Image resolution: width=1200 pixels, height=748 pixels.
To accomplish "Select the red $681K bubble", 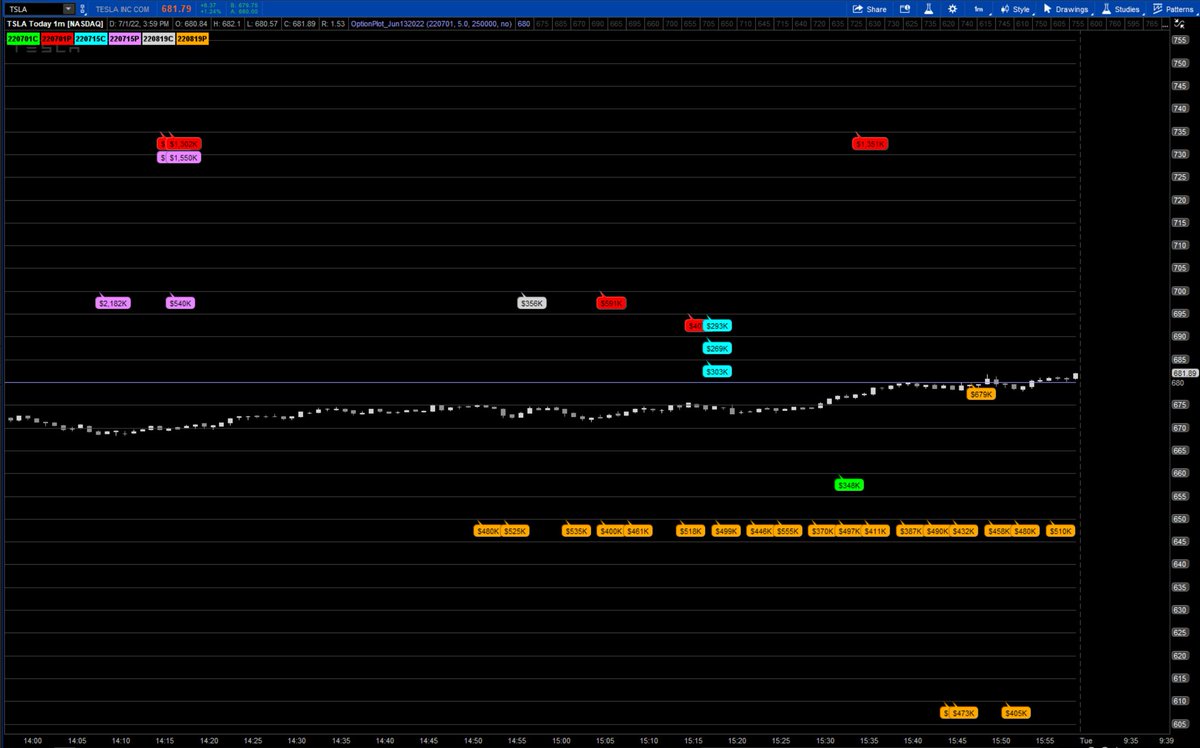I will pos(611,303).
